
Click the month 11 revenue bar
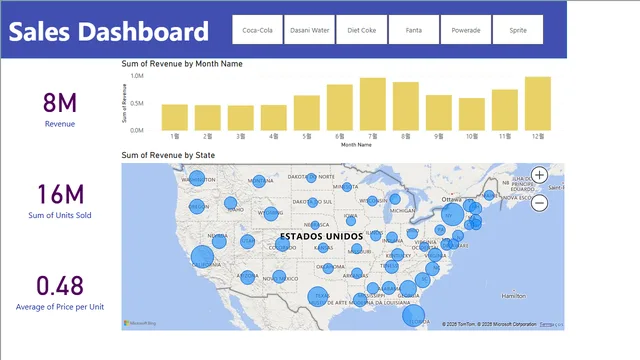(505, 110)
